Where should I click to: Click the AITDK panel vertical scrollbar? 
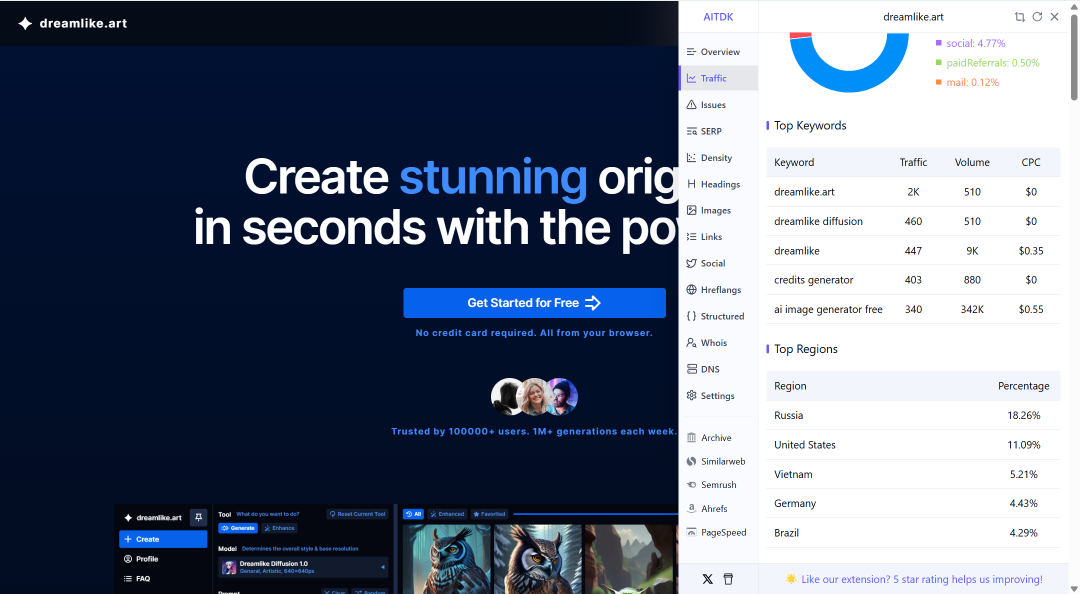click(1074, 57)
